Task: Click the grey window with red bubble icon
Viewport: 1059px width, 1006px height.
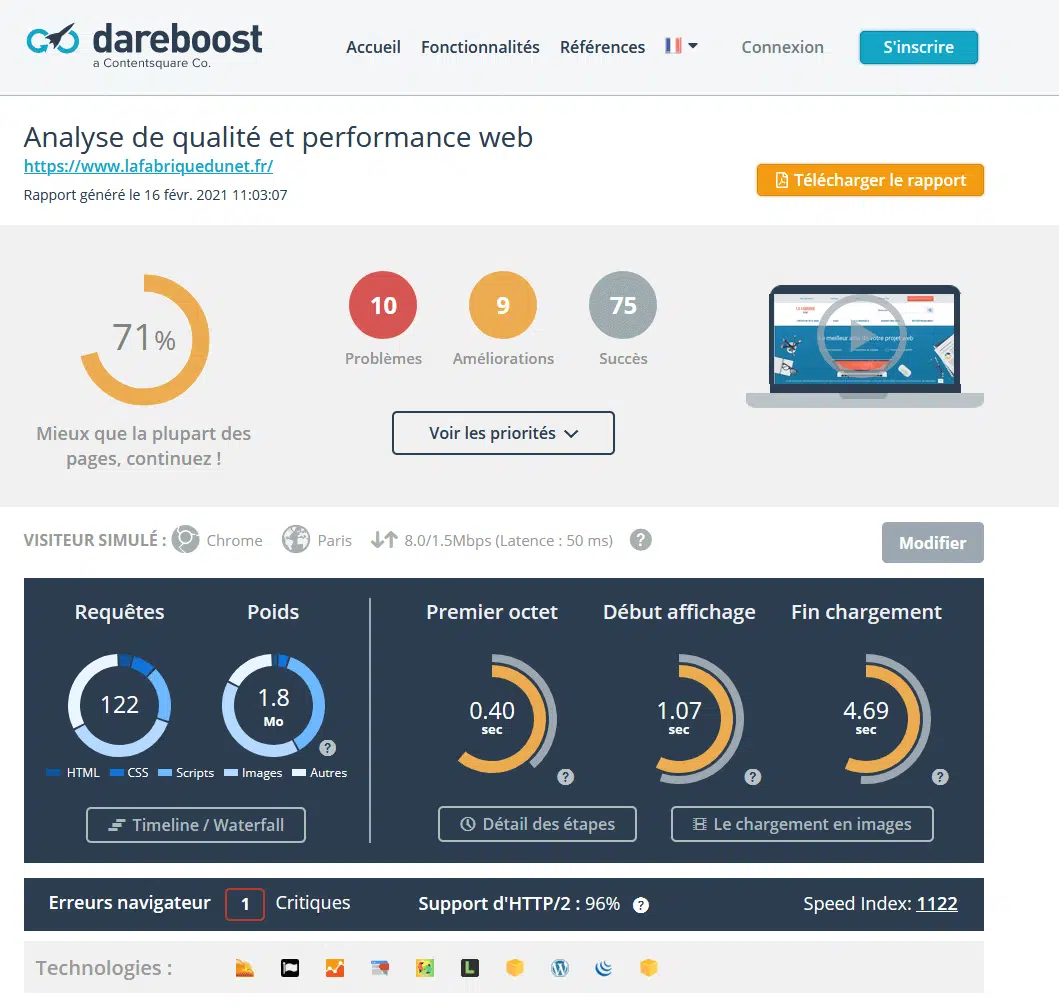Action: [x=380, y=968]
